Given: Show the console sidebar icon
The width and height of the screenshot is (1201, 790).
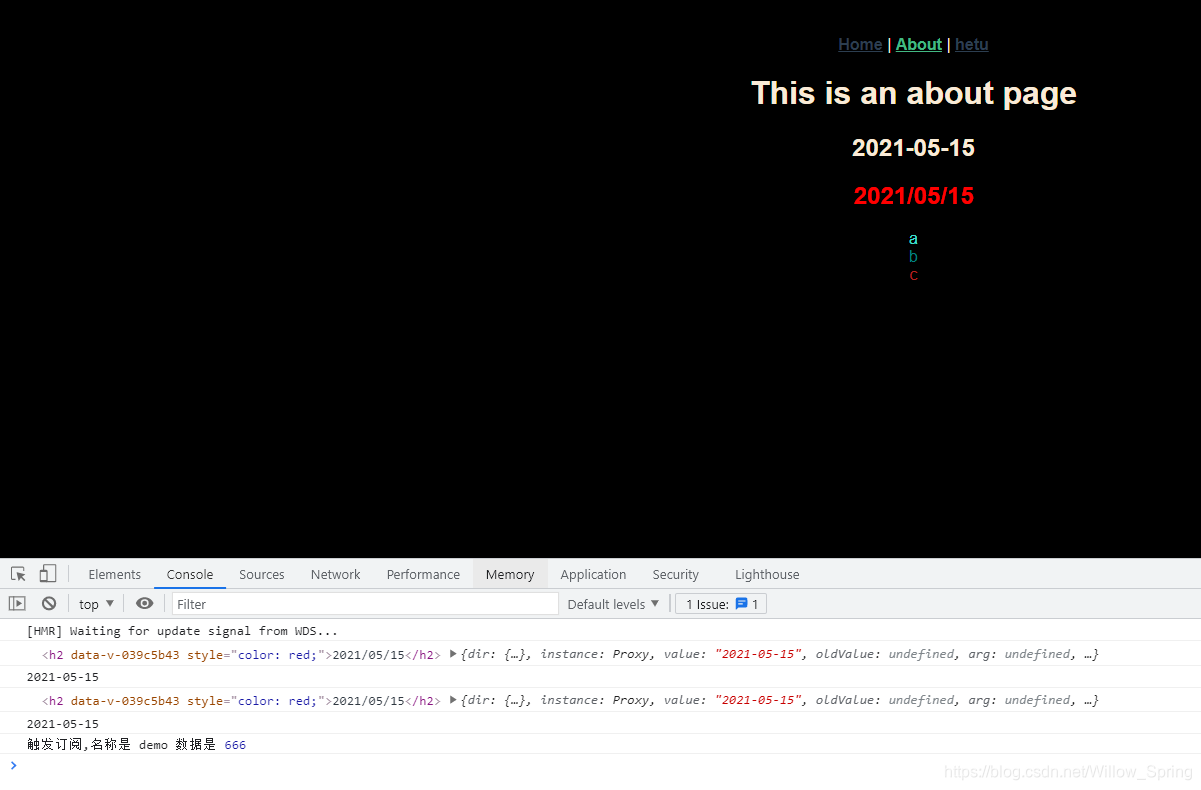Looking at the screenshot, I should pyautogui.click(x=17, y=604).
